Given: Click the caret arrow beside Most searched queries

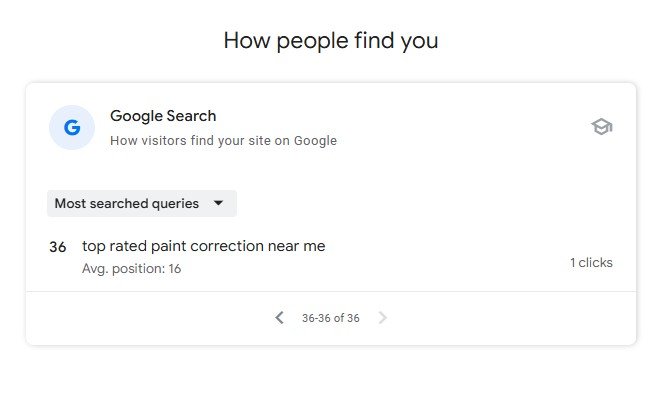Looking at the screenshot, I should pos(218,203).
